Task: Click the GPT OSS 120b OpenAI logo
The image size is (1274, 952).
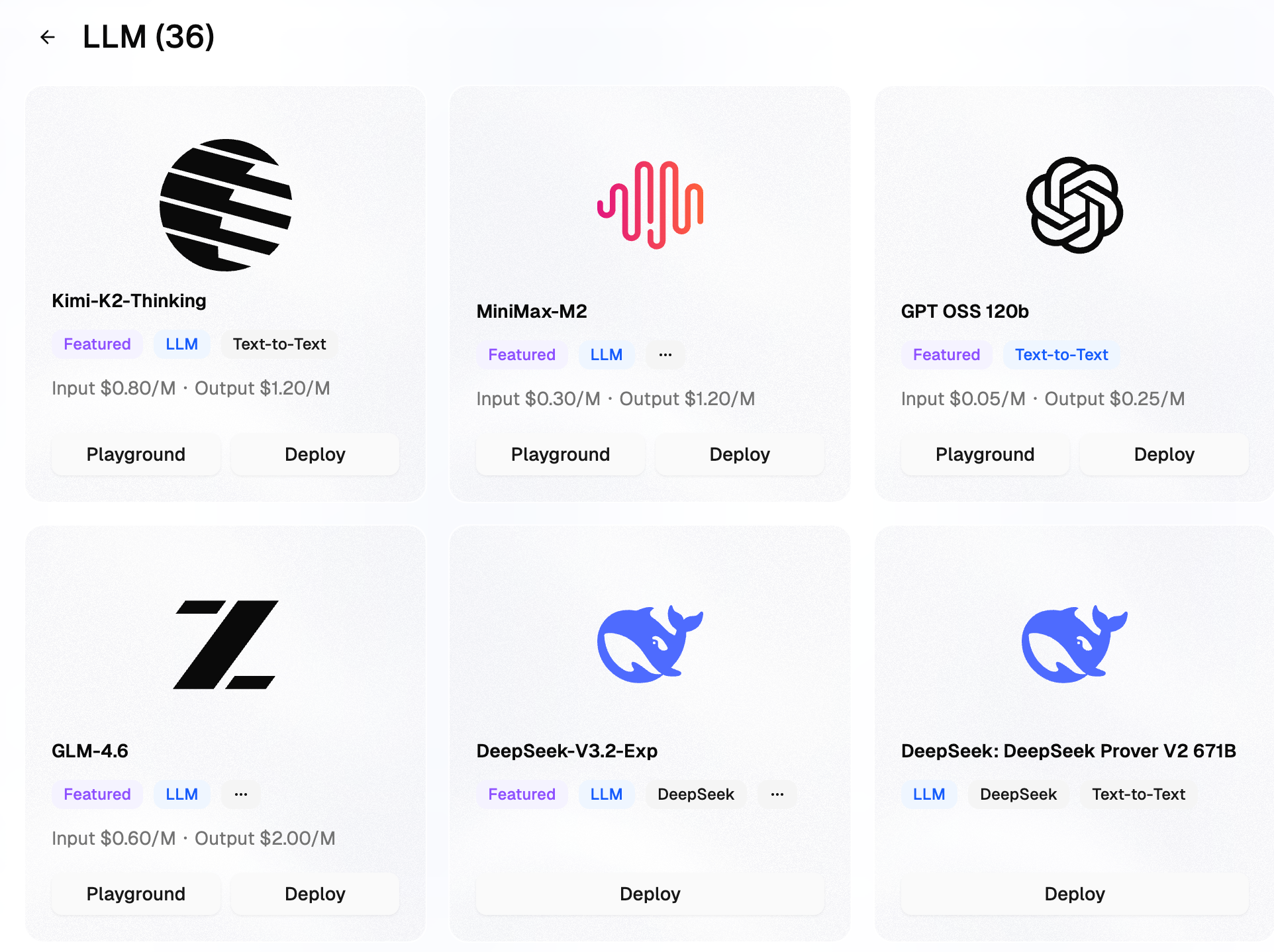Action: 1075,205
